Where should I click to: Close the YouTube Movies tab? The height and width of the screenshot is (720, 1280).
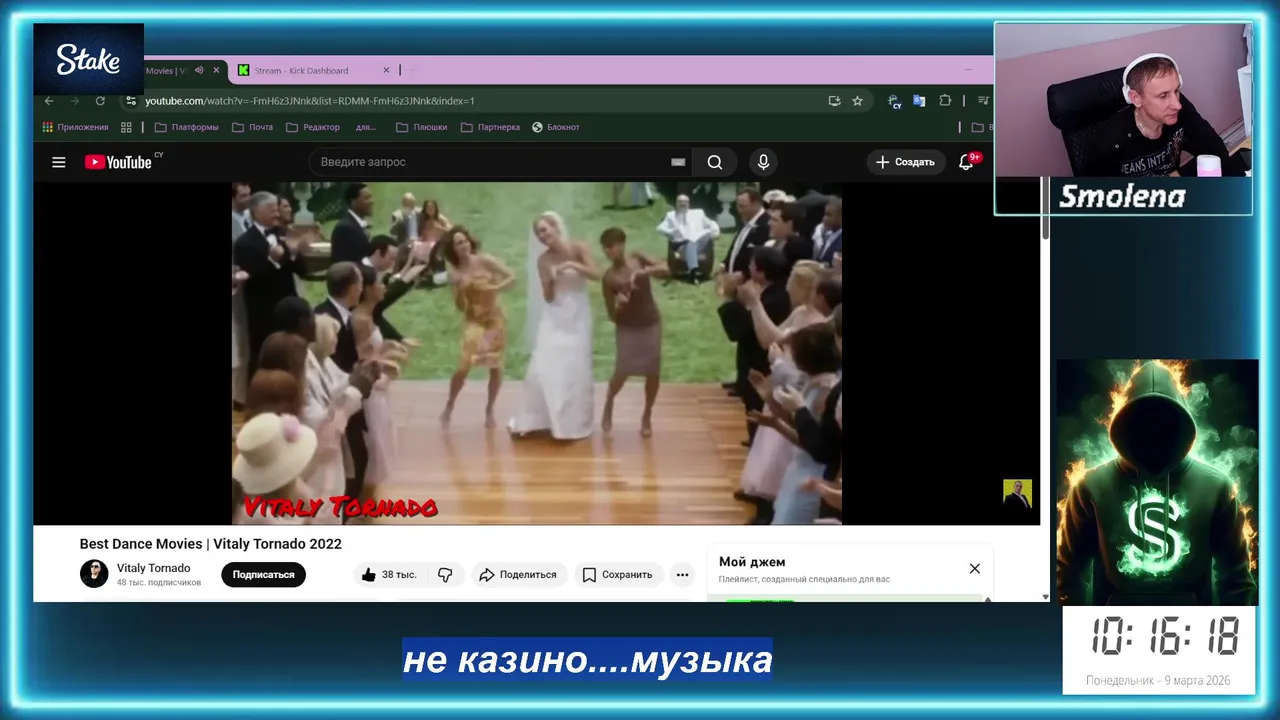[216, 70]
